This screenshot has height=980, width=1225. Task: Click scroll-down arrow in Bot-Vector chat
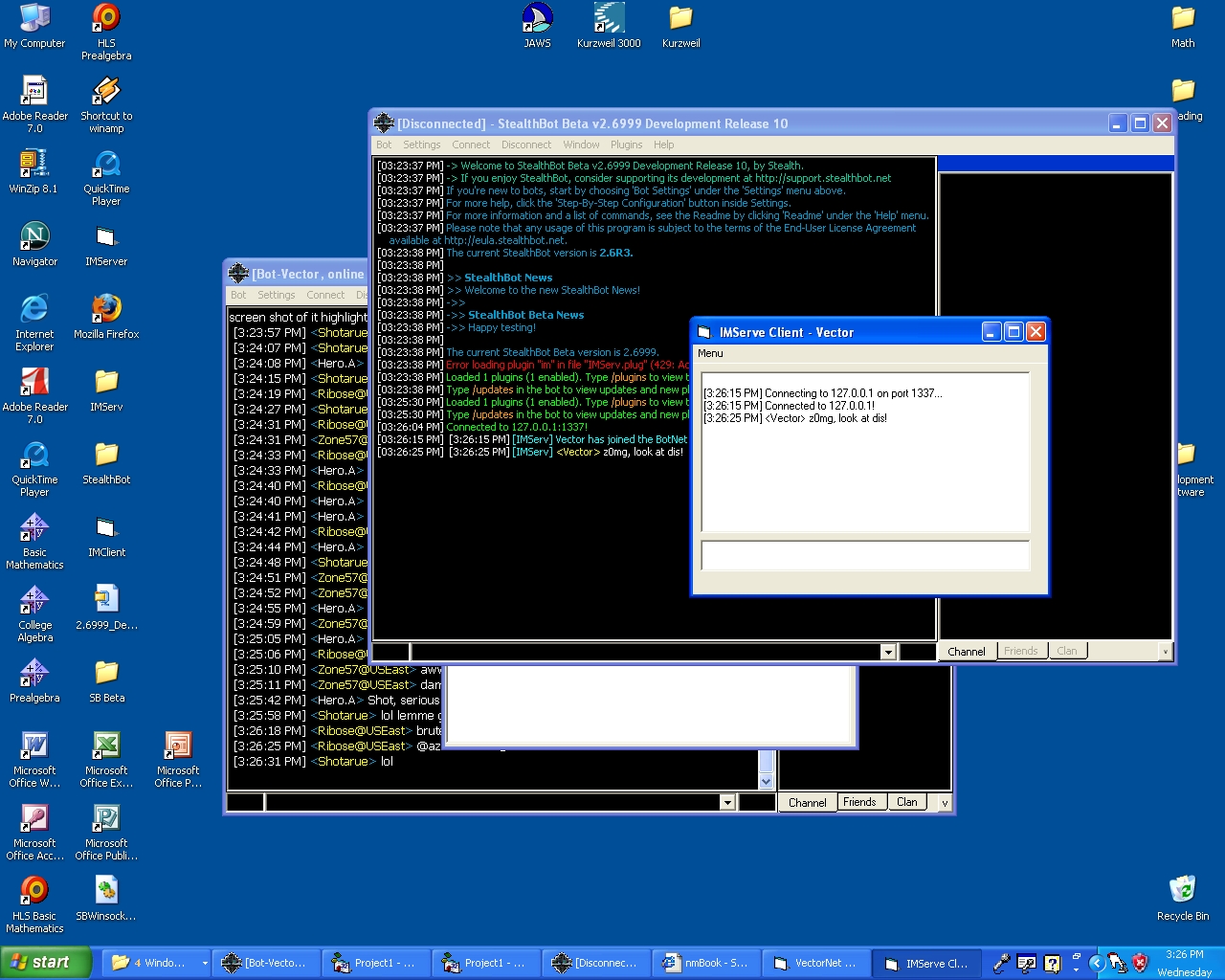766,781
